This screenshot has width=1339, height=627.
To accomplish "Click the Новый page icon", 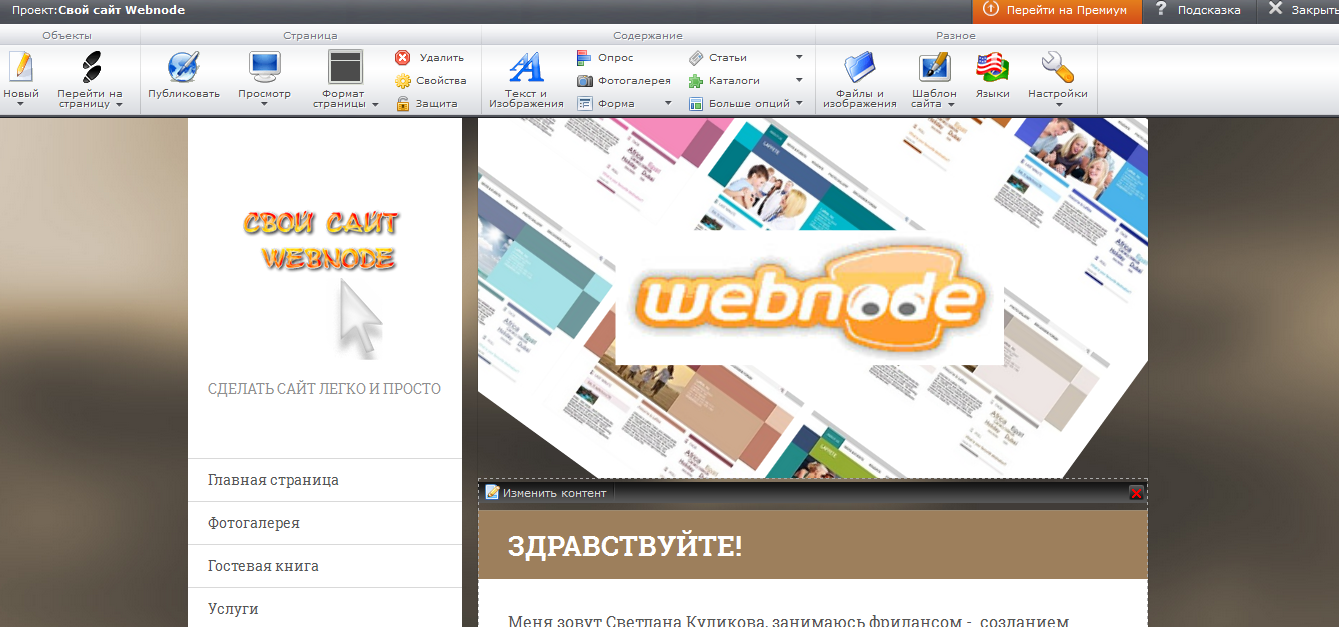I will 20,67.
